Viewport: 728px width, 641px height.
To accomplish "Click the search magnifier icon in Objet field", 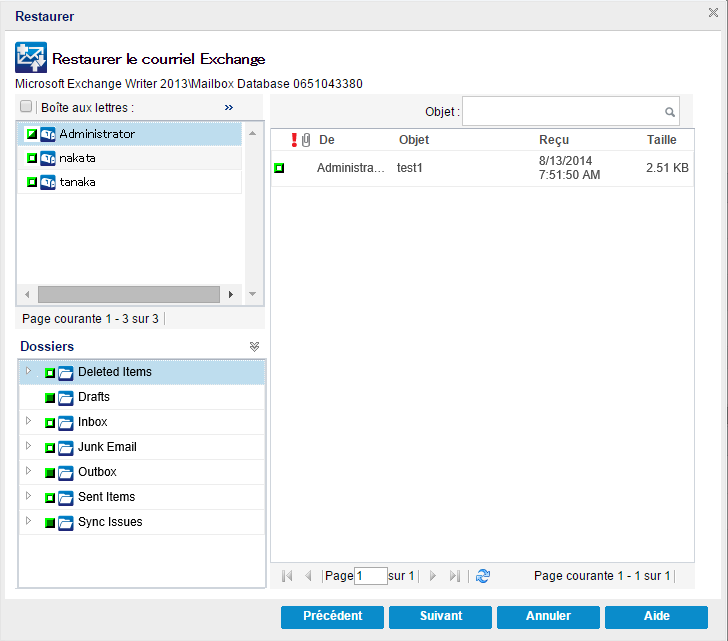I will 670,112.
